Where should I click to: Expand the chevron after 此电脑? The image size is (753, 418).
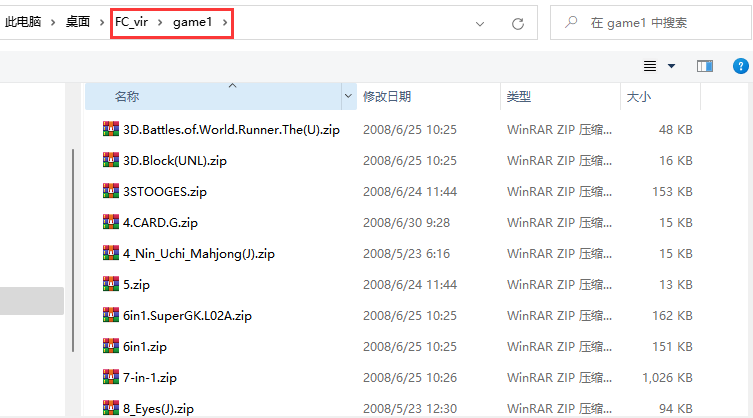click(x=53, y=22)
